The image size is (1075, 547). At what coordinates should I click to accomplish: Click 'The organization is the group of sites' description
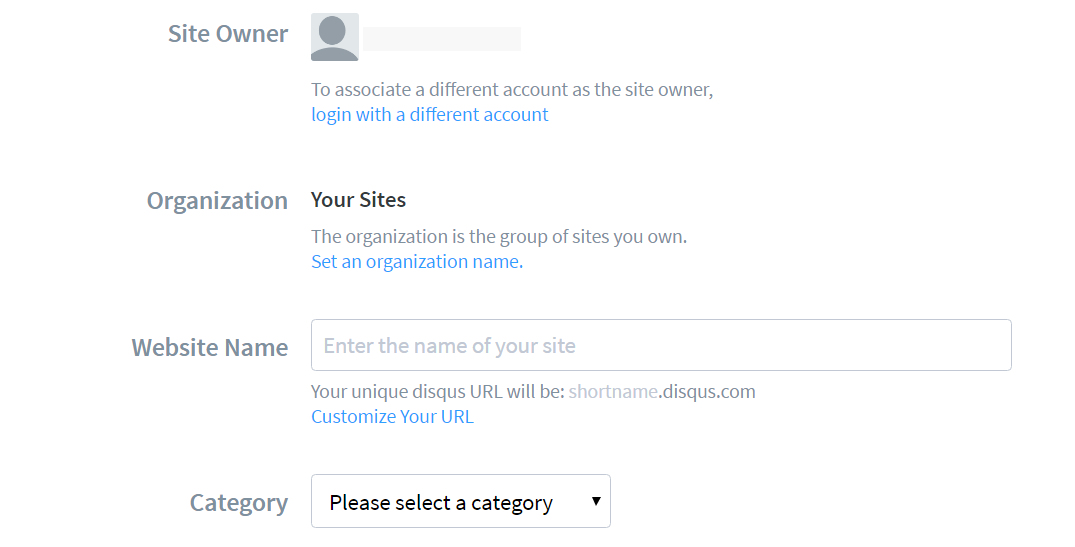pyautogui.click(x=498, y=237)
